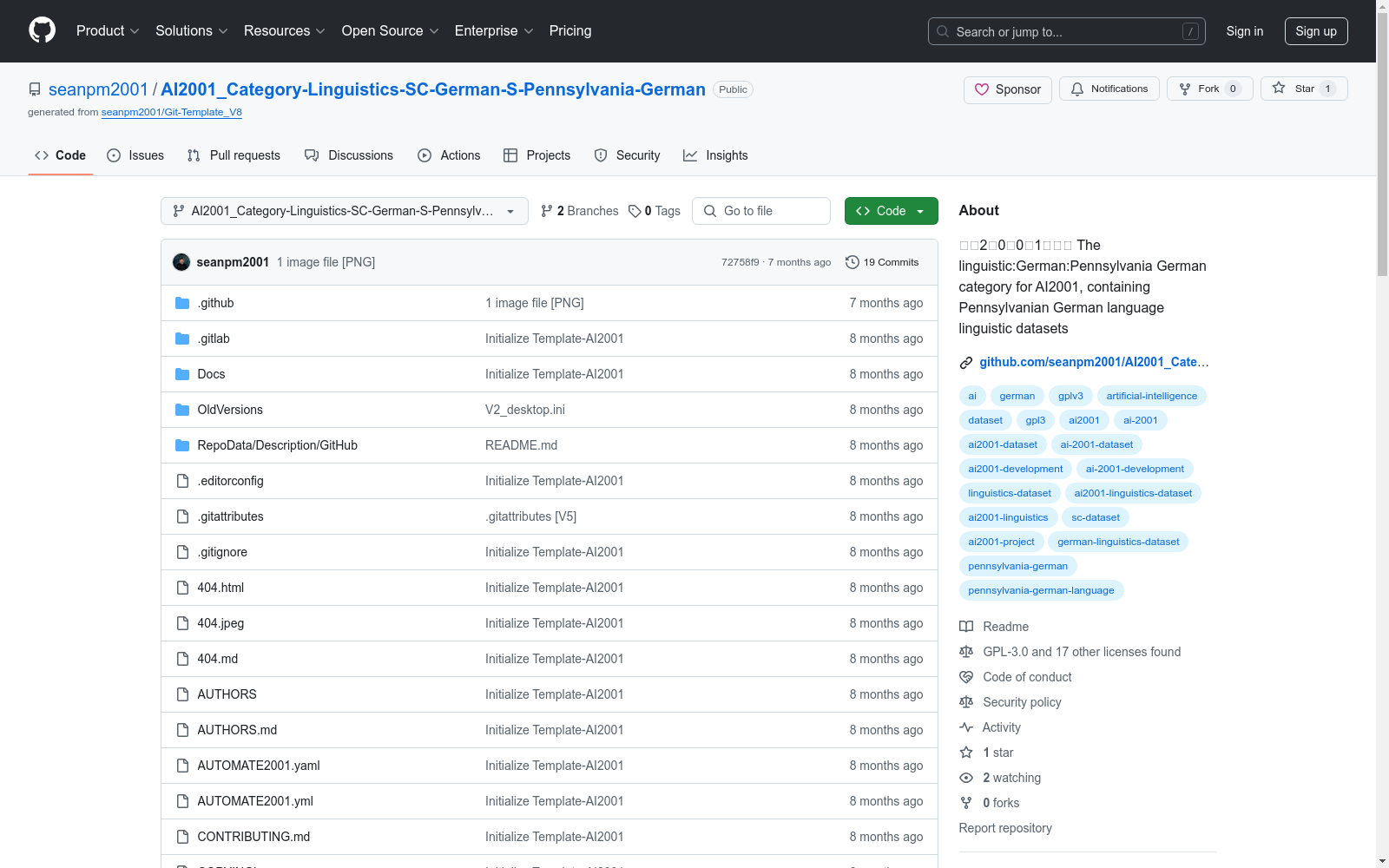Viewport: 1389px width, 868px height.
Task: Click the branches icon beside 2 Branches
Action: pyautogui.click(x=547, y=211)
